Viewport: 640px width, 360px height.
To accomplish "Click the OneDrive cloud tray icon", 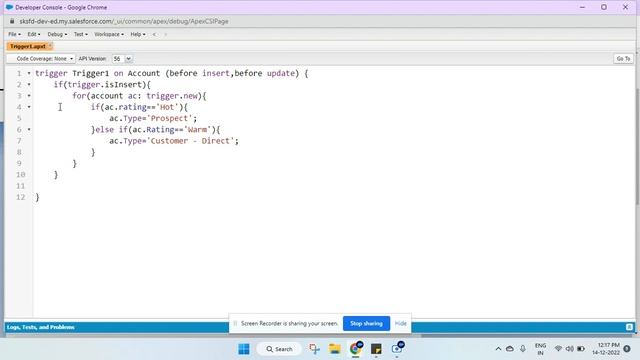I will 510,349.
